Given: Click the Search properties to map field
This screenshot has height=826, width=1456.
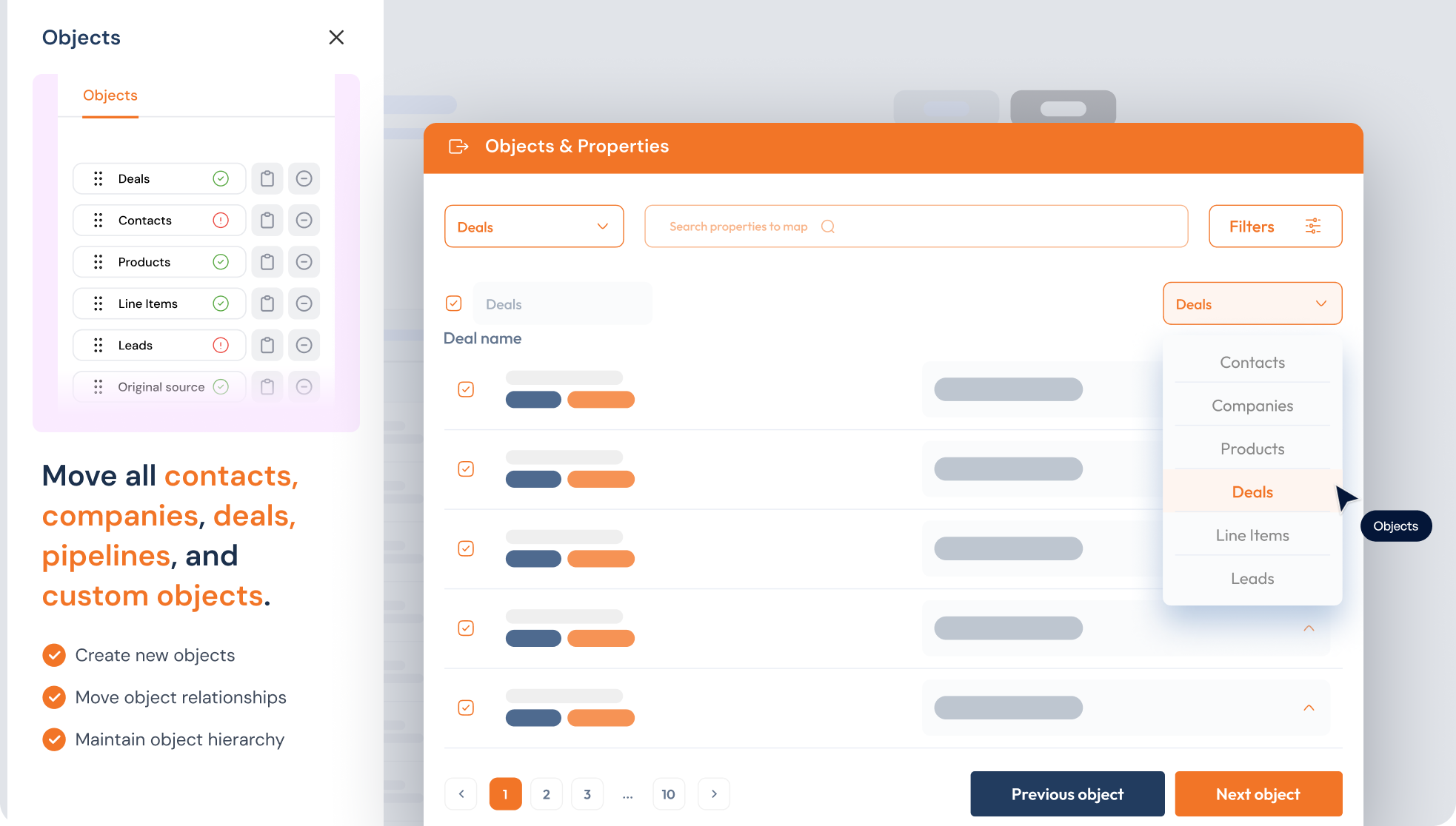Looking at the screenshot, I should (915, 226).
